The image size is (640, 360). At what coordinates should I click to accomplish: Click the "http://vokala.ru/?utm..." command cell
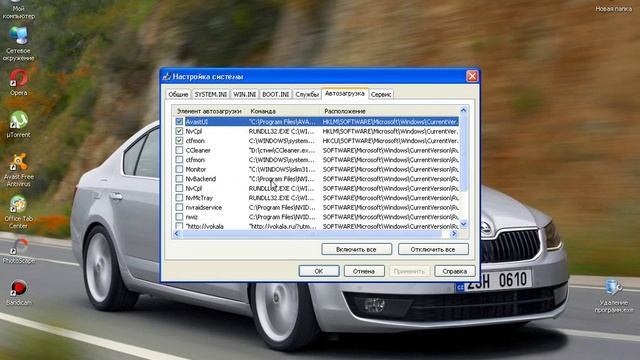click(x=282, y=226)
